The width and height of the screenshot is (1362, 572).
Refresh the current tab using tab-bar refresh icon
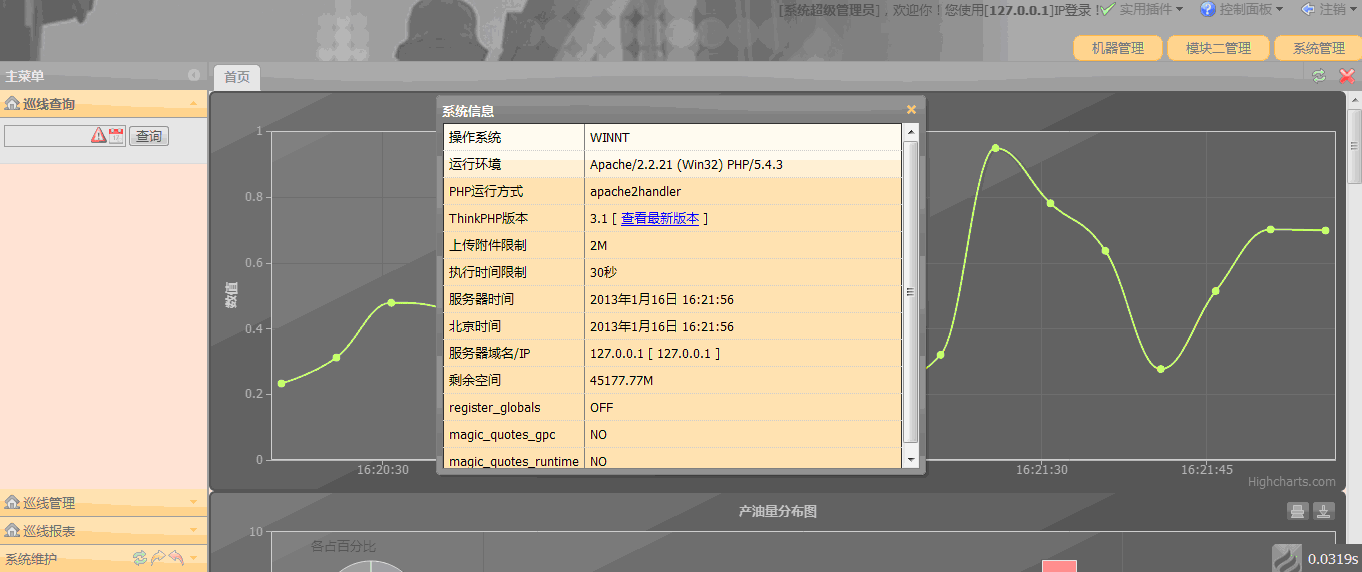point(1319,76)
